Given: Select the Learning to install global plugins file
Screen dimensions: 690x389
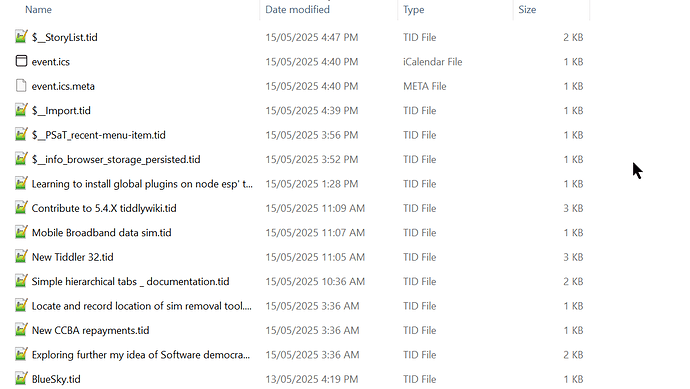Looking at the screenshot, I should pyautogui.click(x=142, y=184).
